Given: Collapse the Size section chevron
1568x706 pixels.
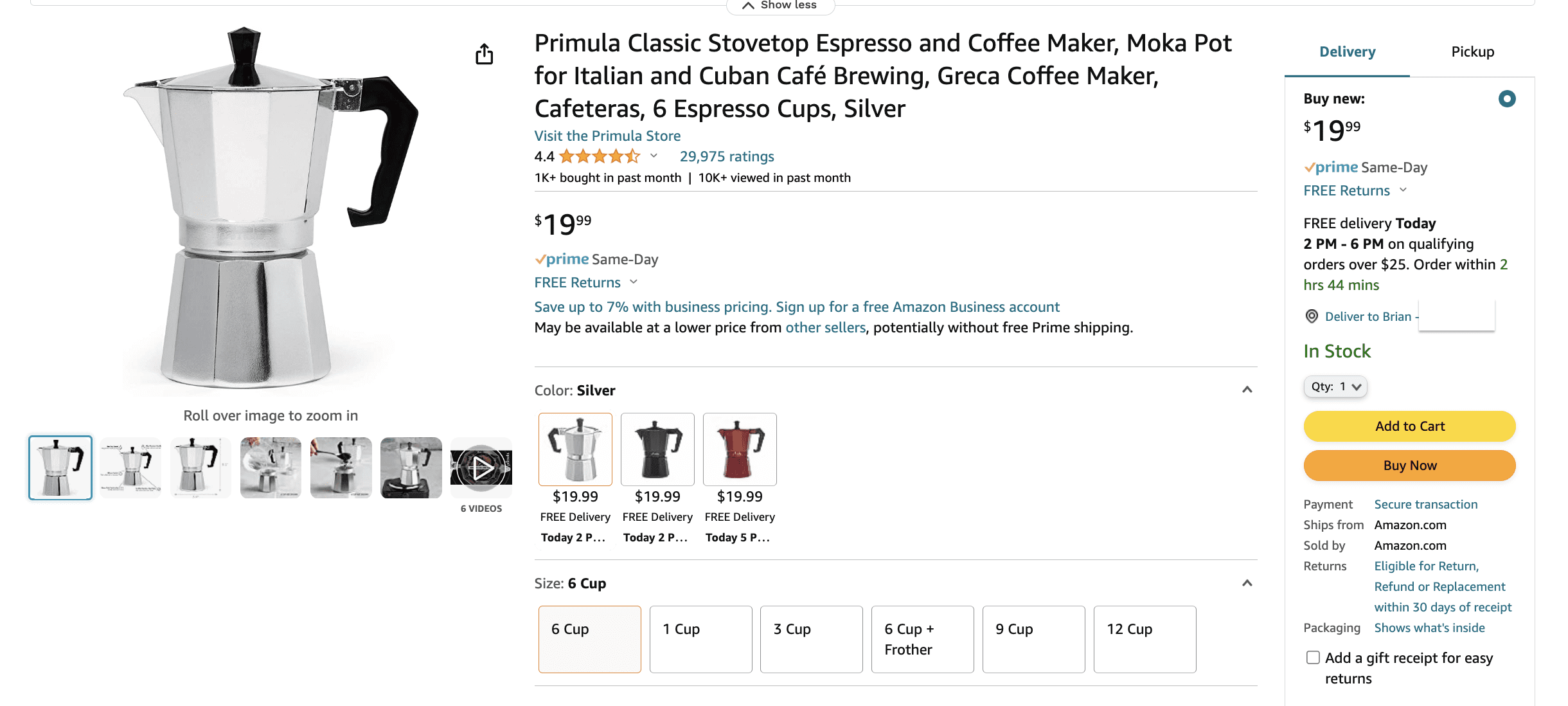Looking at the screenshot, I should [1247, 583].
